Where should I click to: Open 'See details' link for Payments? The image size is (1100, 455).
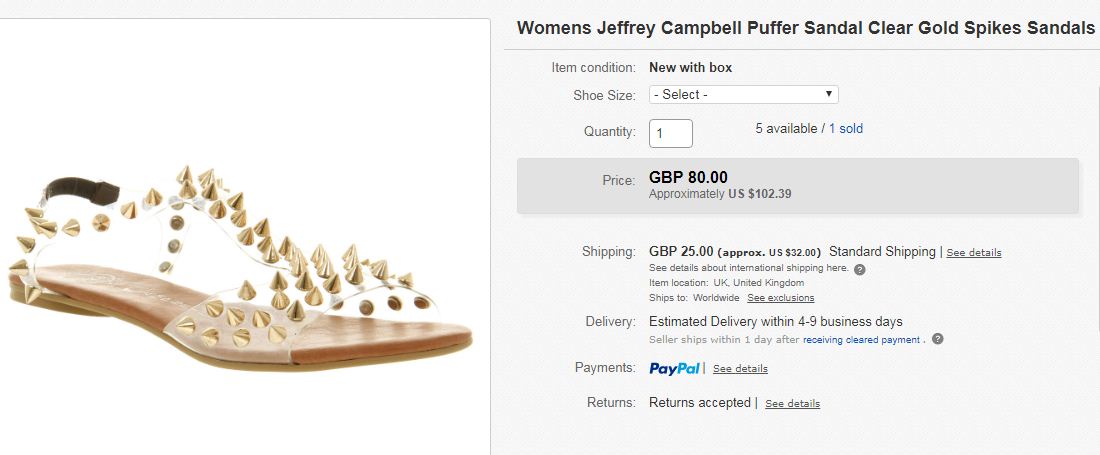pos(740,369)
